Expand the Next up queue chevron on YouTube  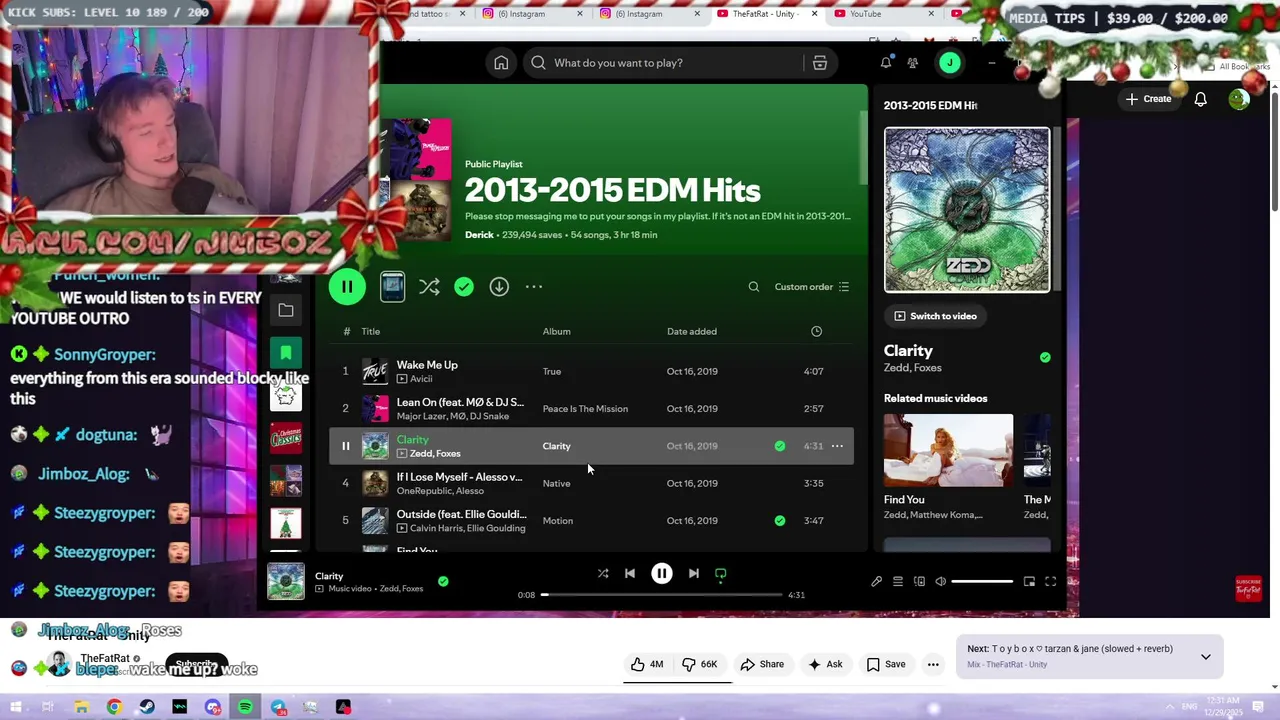[1206, 657]
